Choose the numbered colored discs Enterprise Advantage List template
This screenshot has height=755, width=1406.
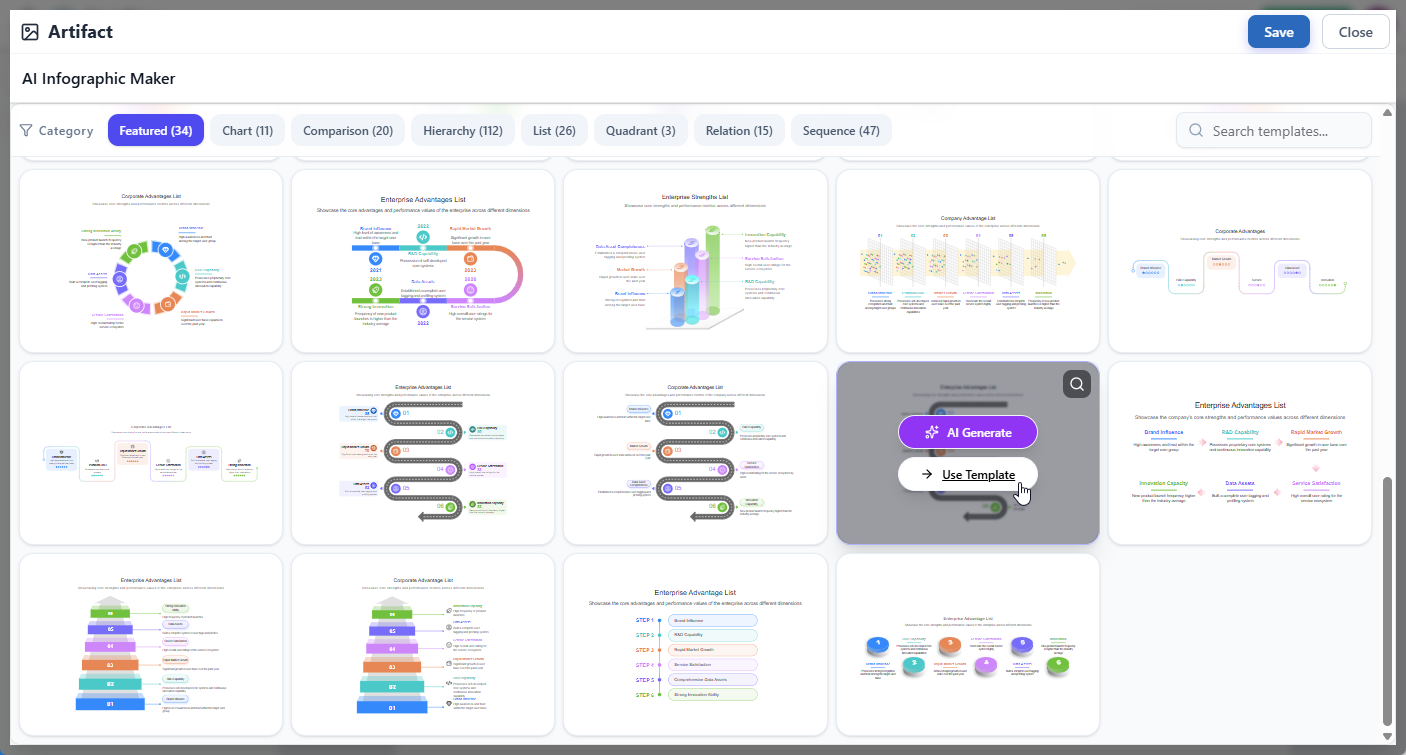pyautogui.click(x=967, y=645)
